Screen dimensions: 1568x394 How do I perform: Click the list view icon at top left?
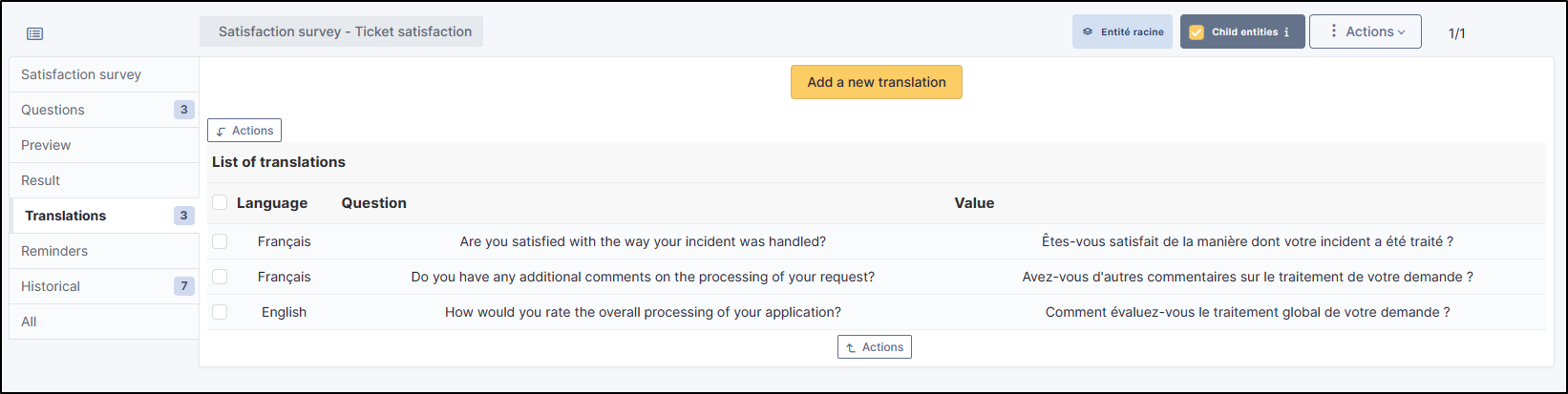(x=34, y=33)
